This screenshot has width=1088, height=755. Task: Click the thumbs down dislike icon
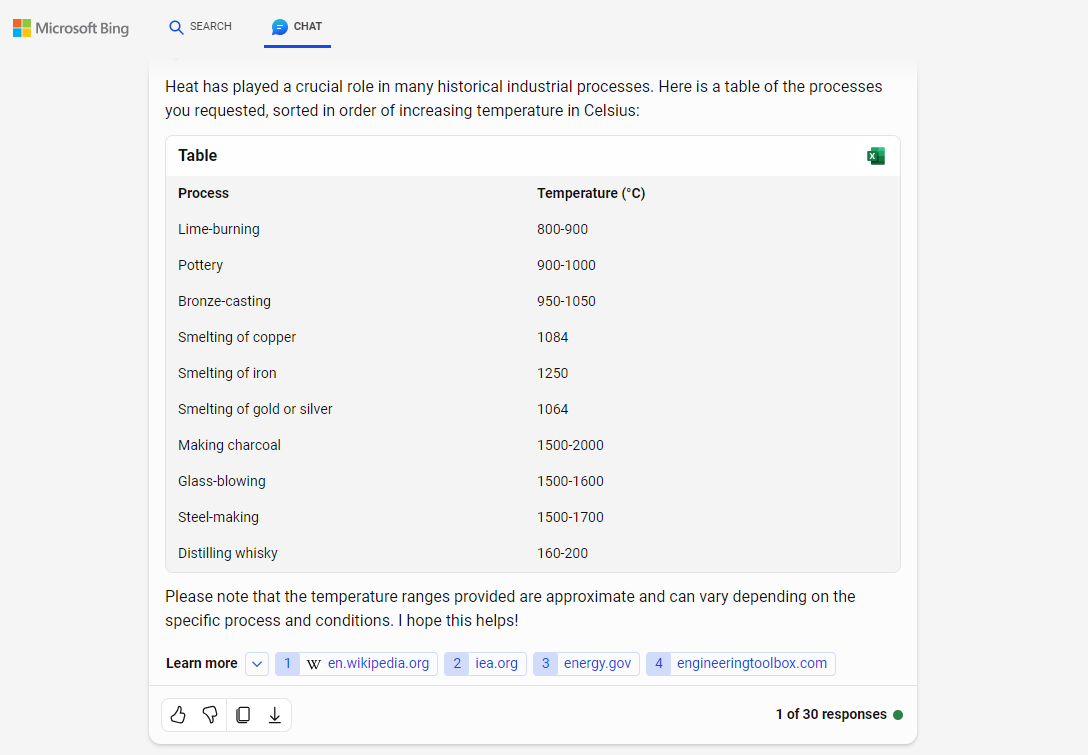(210, 714)
